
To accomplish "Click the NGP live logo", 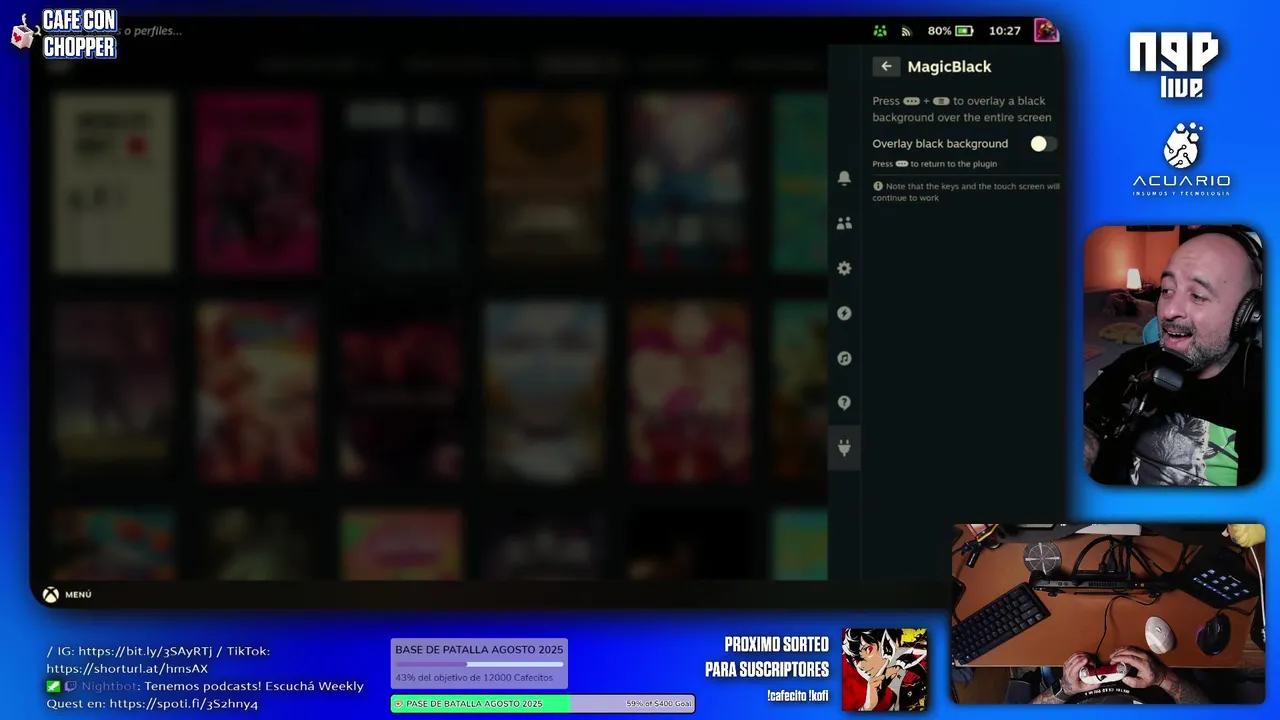I will coord(1174,64).
